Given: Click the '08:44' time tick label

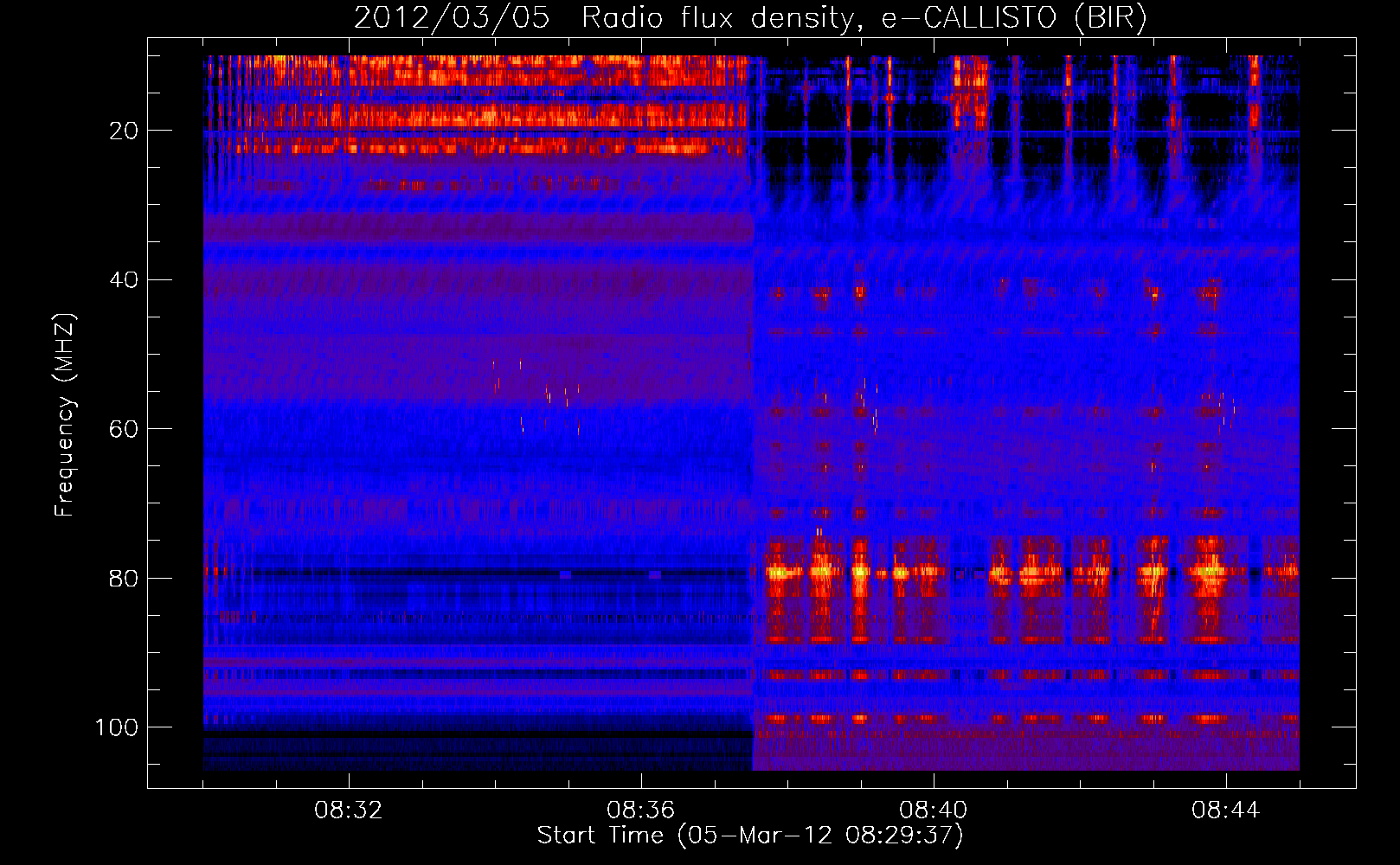Looking at the screenshot, I should pyautogui.click(x=1226, y=811).
